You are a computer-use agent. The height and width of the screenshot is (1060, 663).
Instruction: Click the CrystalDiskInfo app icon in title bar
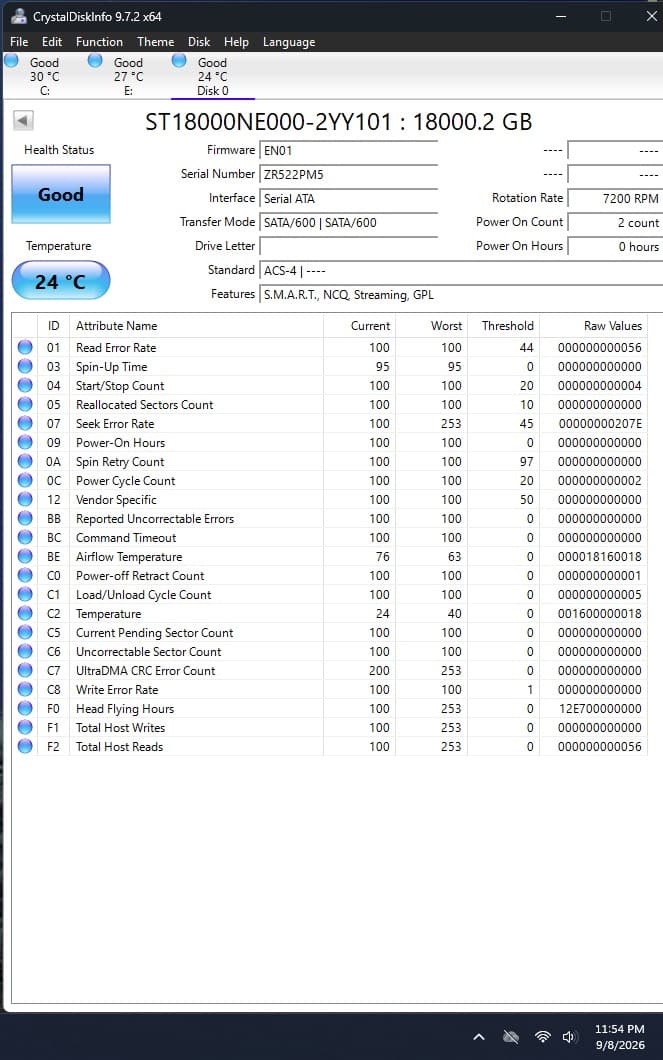pyautogui.click(x=18, y=16)
